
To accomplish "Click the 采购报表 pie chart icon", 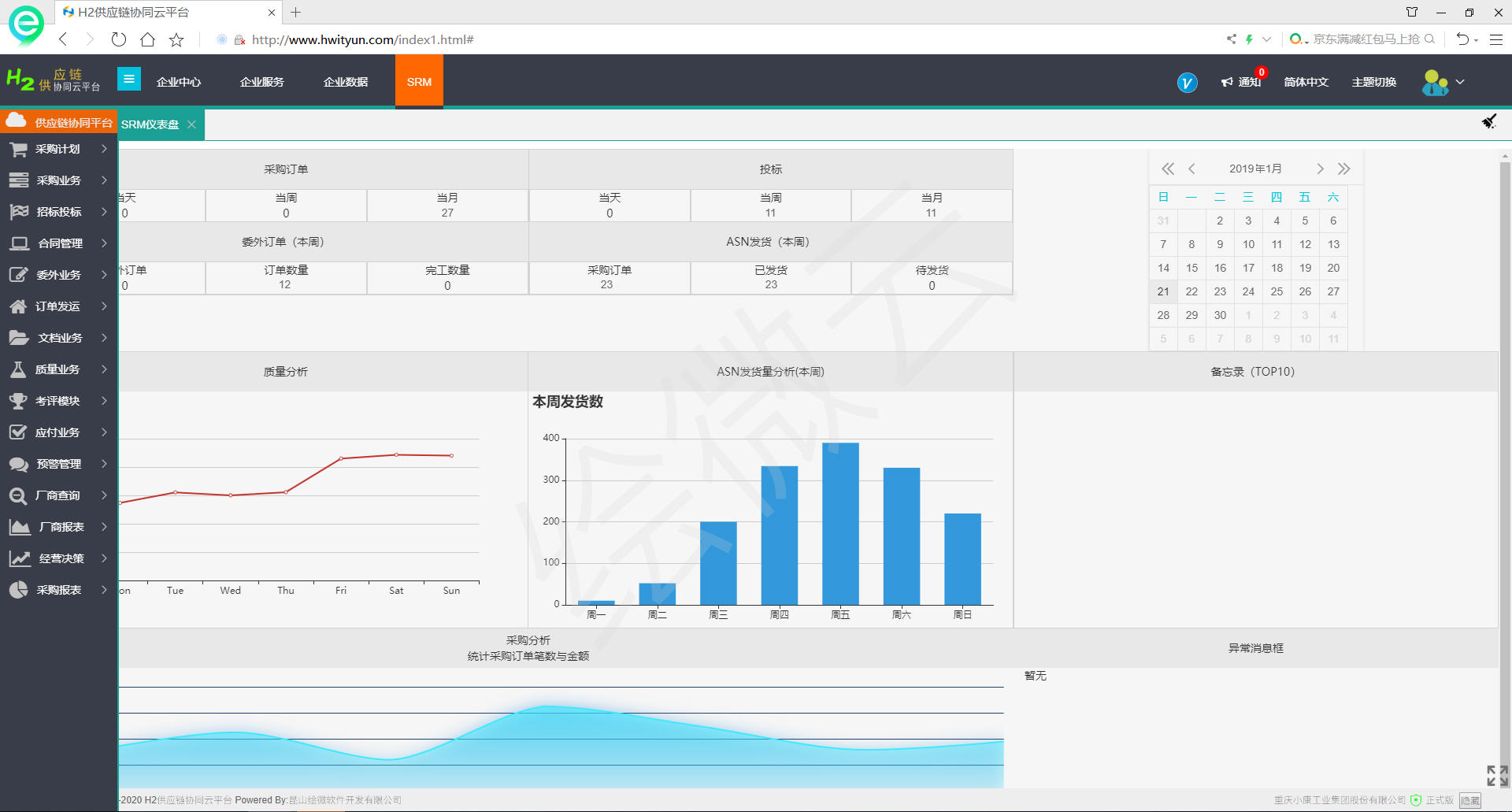I will coord(18,590).
